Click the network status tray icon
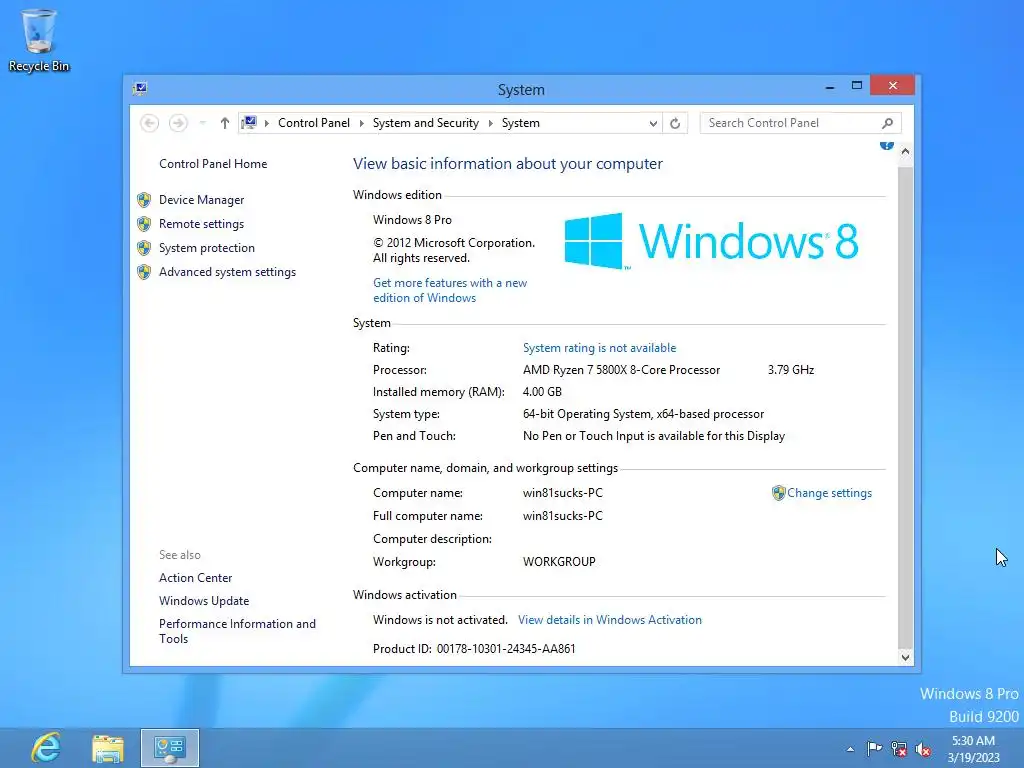Viewport: 1024px width, 768px height. [899, 749]
